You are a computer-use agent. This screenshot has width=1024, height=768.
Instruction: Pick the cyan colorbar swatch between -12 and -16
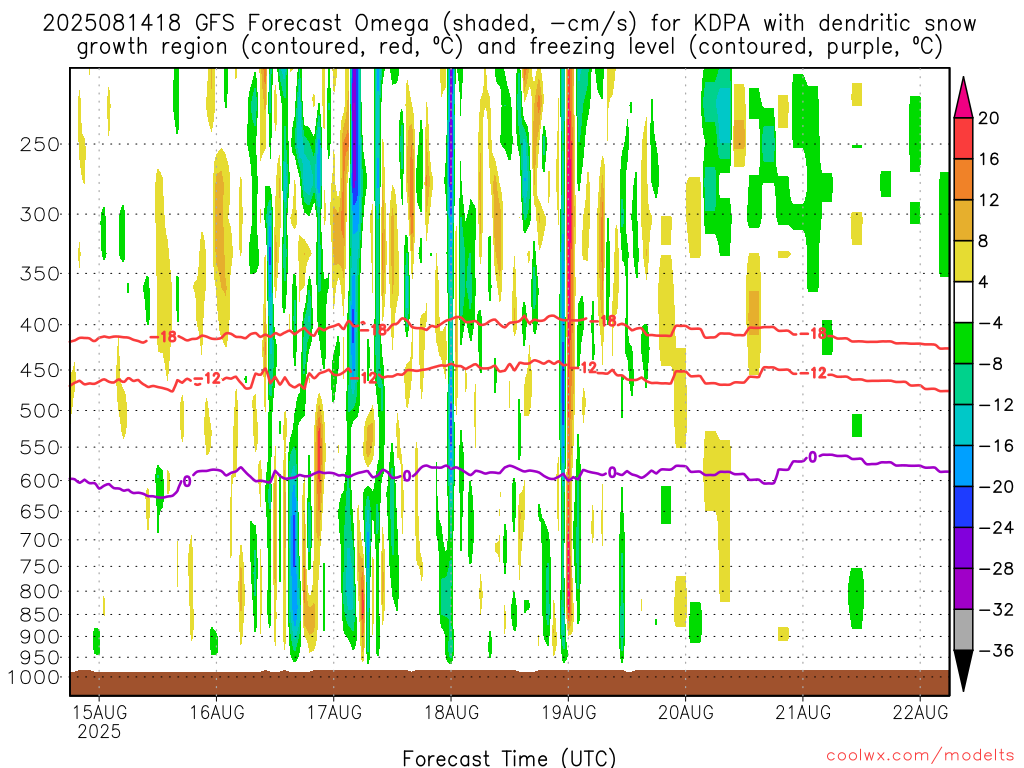click(x=963, y=425)
